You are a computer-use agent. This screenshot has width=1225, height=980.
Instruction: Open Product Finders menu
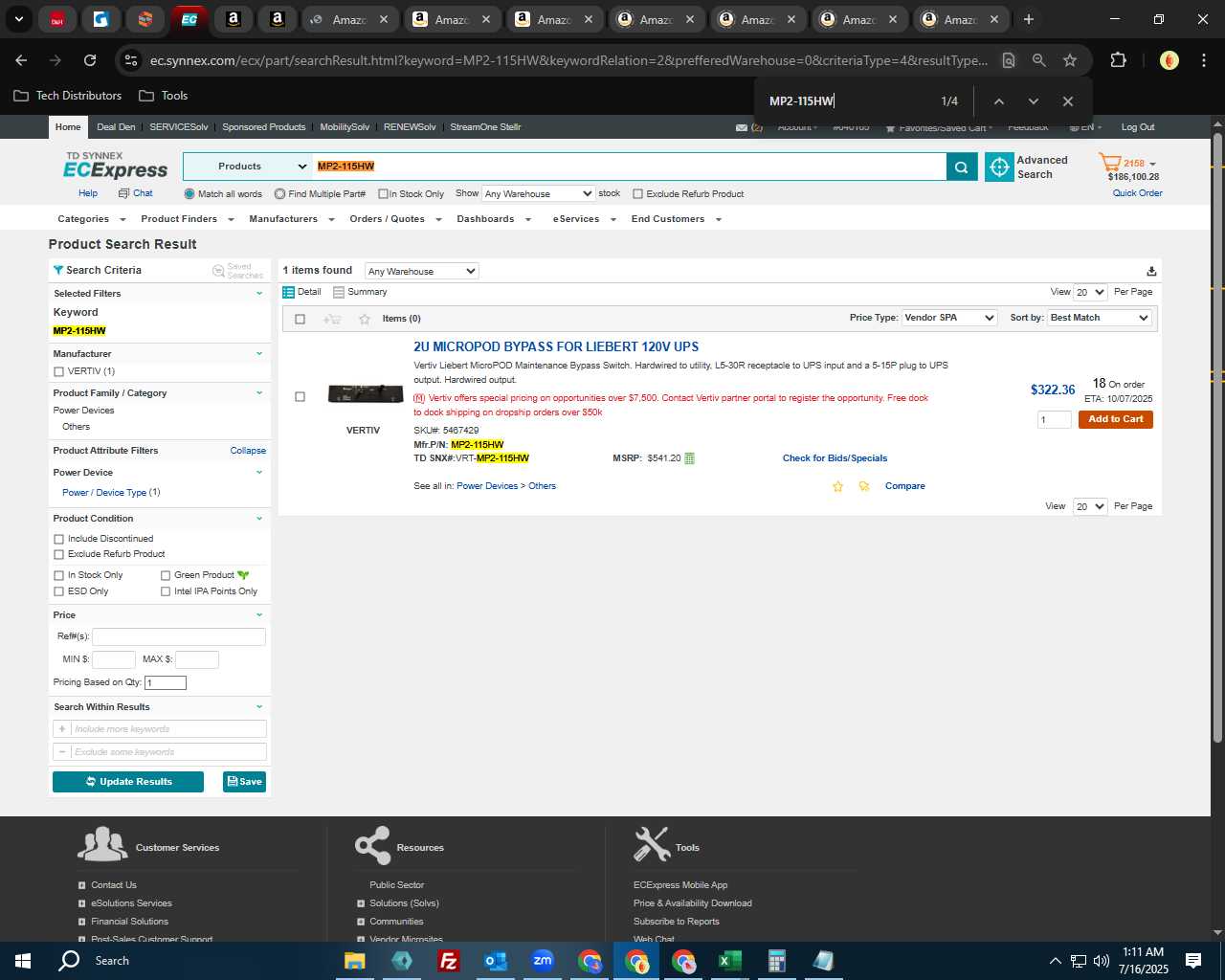[188, 219]
